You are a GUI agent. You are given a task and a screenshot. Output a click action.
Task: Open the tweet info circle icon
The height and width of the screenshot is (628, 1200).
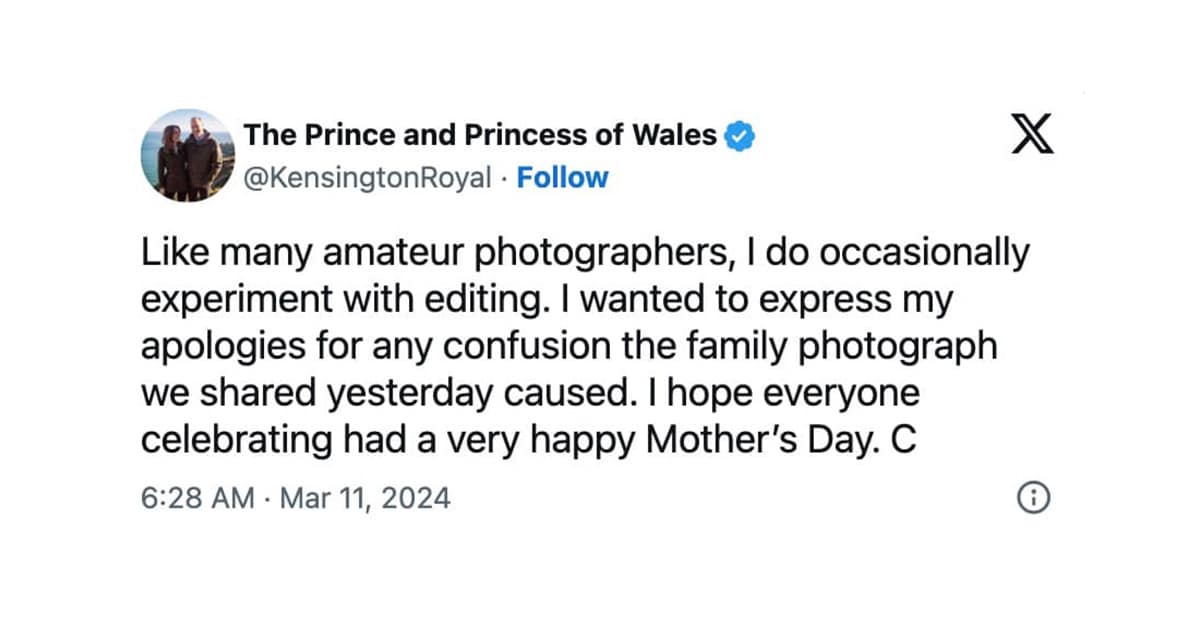click(x=1032, y=497)
